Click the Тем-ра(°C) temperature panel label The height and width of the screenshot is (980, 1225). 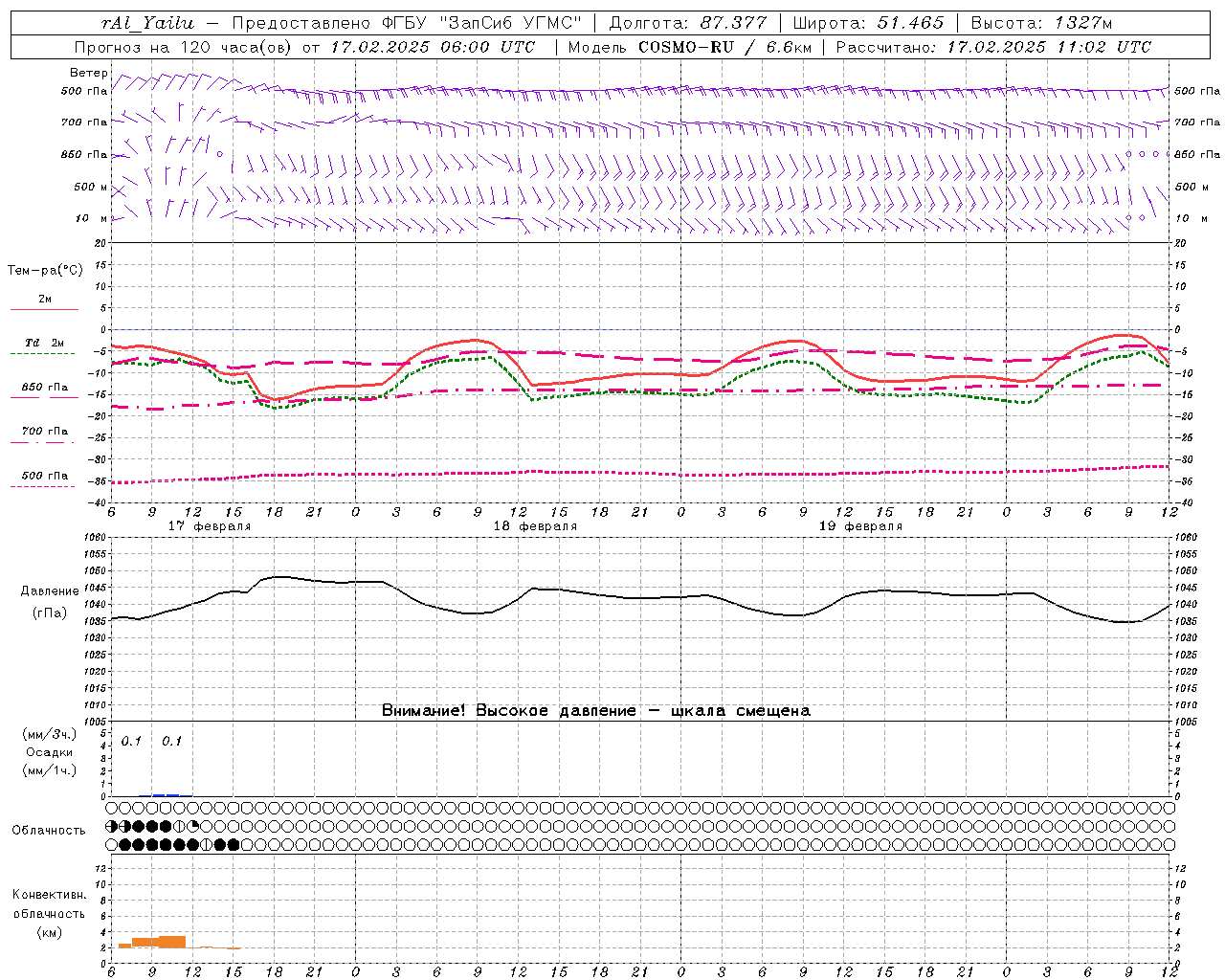45,271
